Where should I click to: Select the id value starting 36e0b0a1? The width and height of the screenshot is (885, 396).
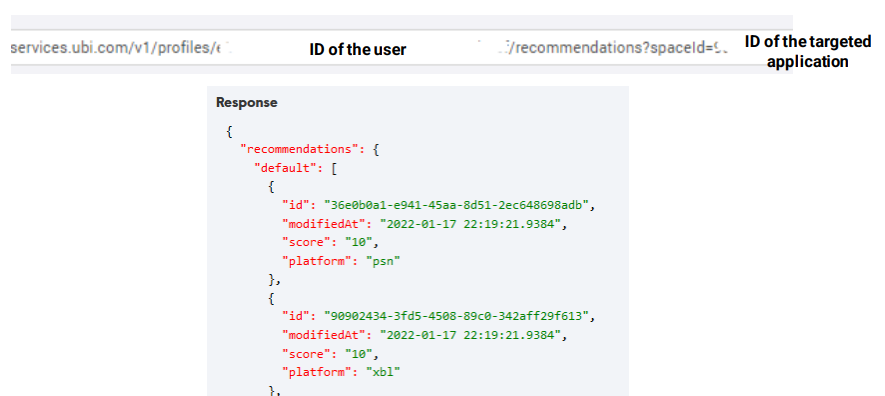457,205
